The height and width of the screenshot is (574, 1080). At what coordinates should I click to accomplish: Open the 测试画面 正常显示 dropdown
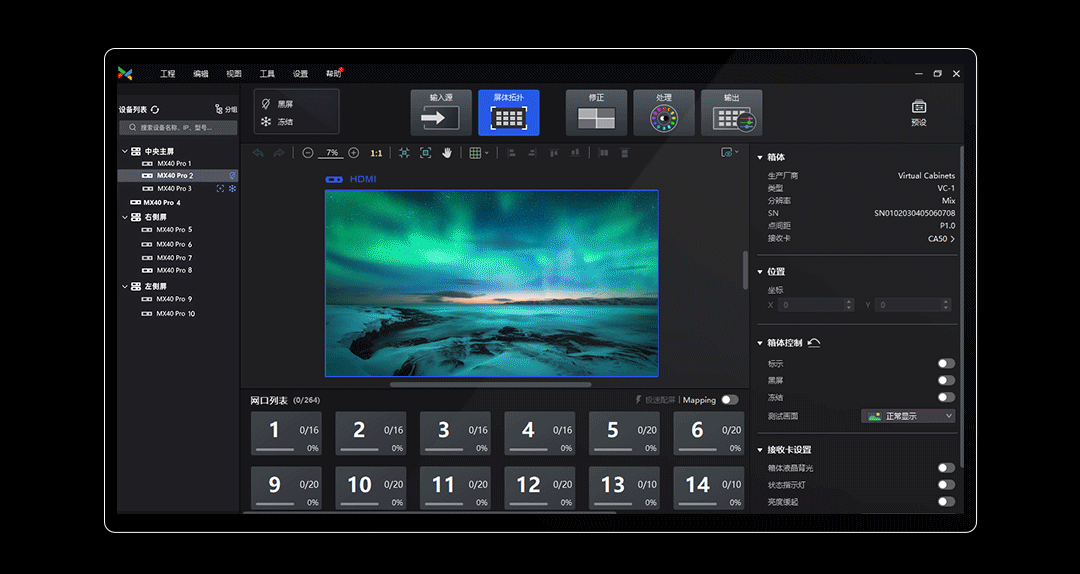pos(909,416)
